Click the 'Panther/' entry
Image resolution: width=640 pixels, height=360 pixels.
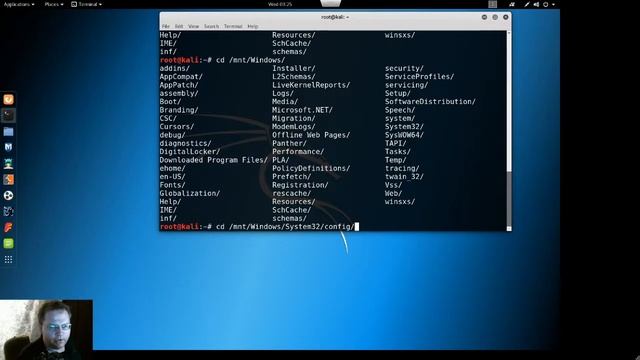coord(289,143)
